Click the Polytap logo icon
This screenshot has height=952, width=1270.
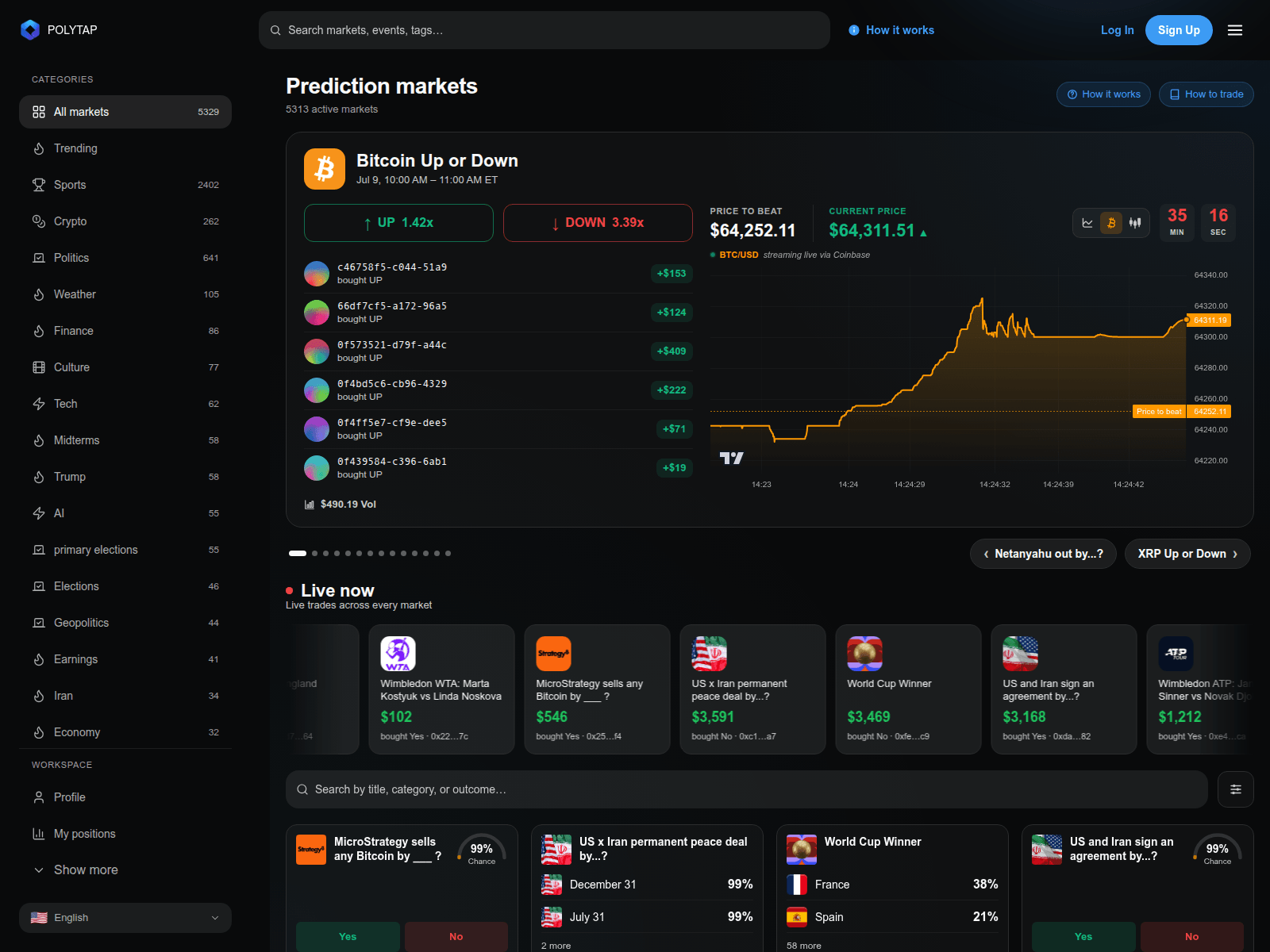(x=30, y=30)
